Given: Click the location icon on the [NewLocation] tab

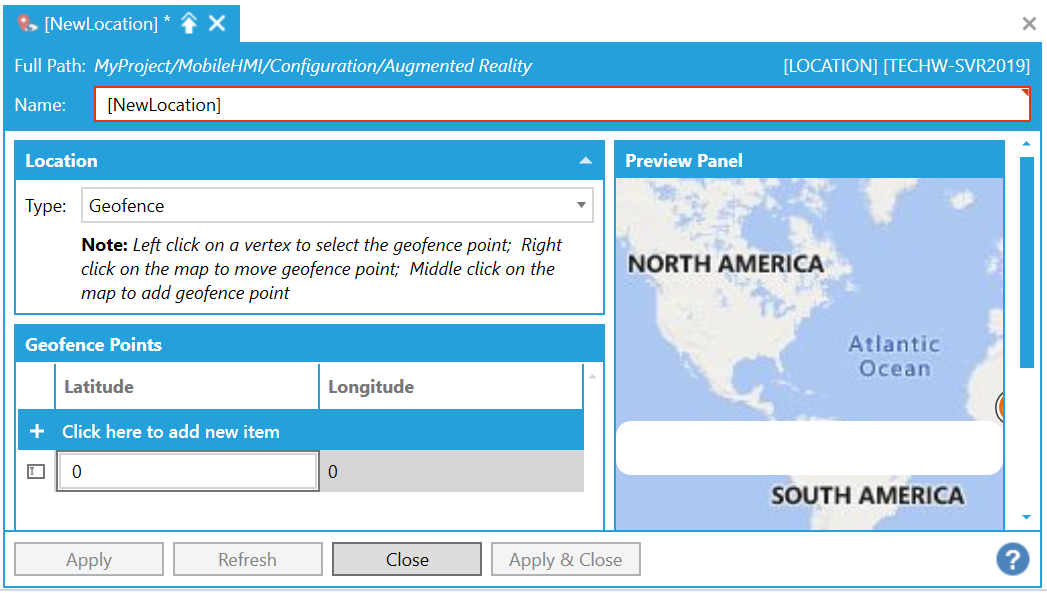Looking at the screenshot, I should coord(28,23).
